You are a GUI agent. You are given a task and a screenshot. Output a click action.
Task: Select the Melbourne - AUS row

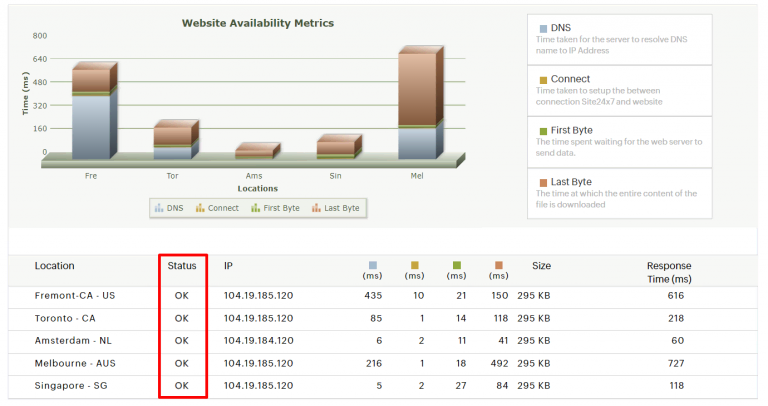pos(383,363)
